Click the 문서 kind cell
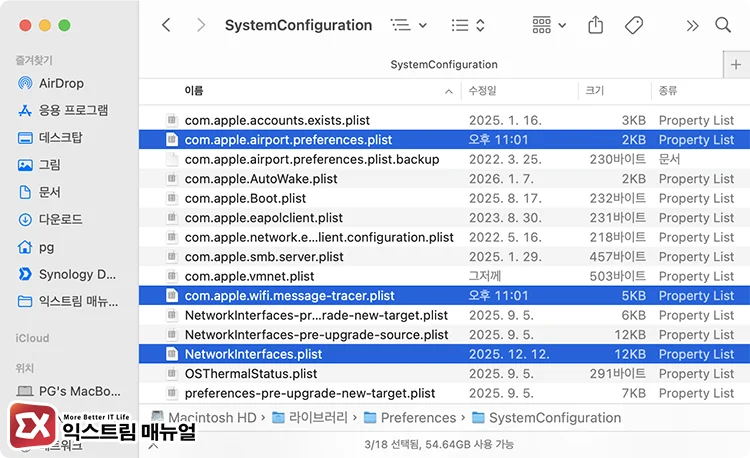Screen dimensions: 750x458 coord(669,159)
